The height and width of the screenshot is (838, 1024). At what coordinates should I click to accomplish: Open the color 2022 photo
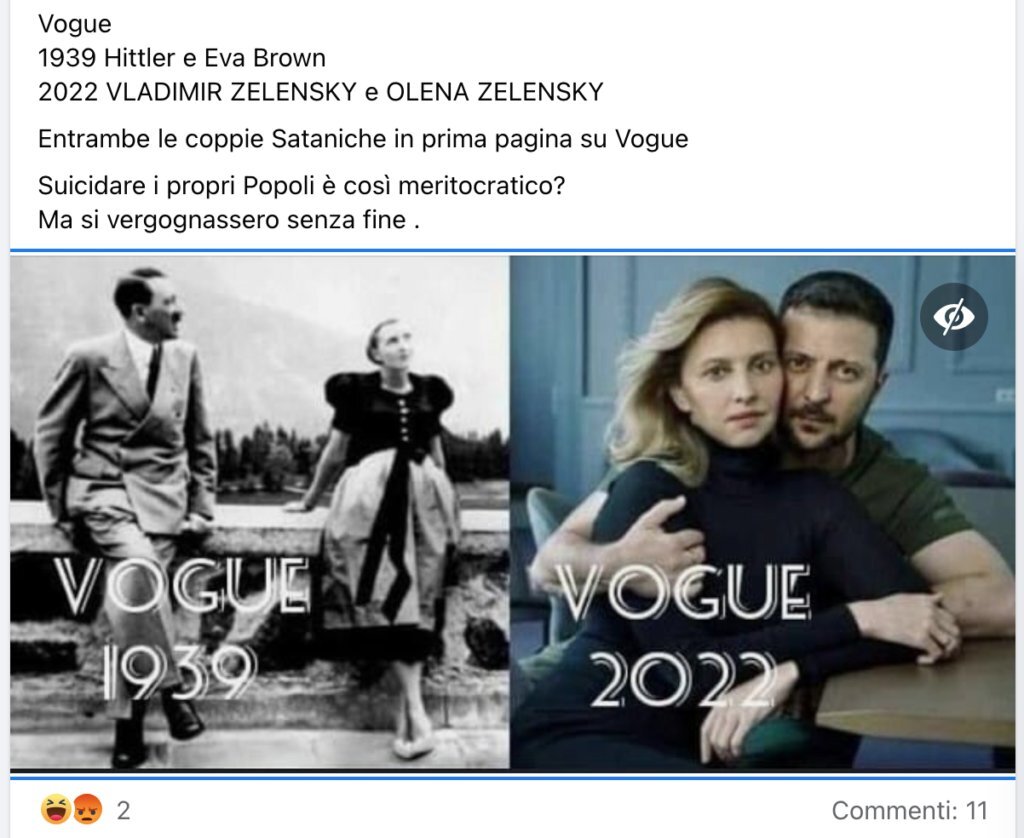762,512
